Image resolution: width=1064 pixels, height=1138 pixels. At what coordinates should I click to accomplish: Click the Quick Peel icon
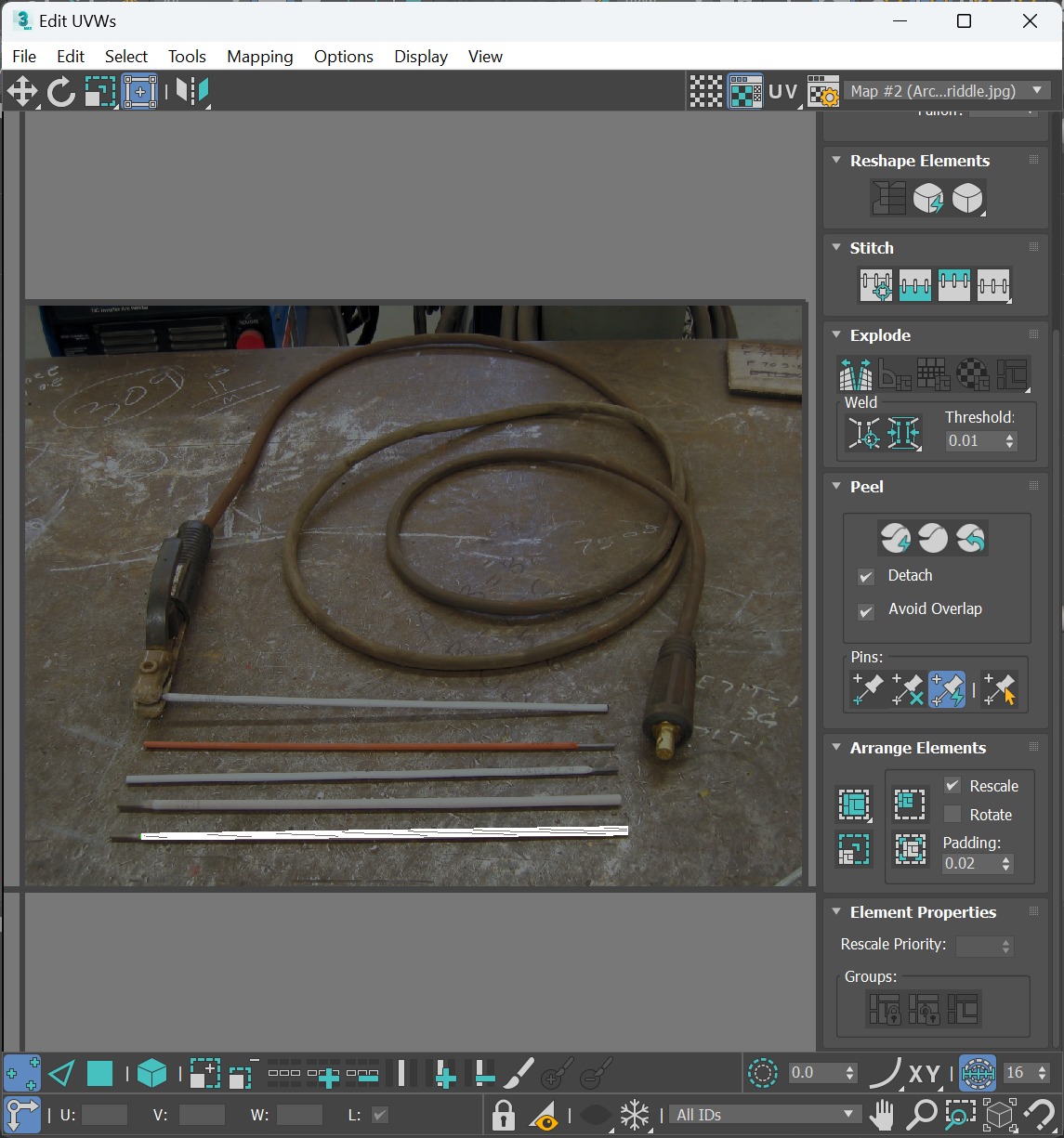(895, 538)
